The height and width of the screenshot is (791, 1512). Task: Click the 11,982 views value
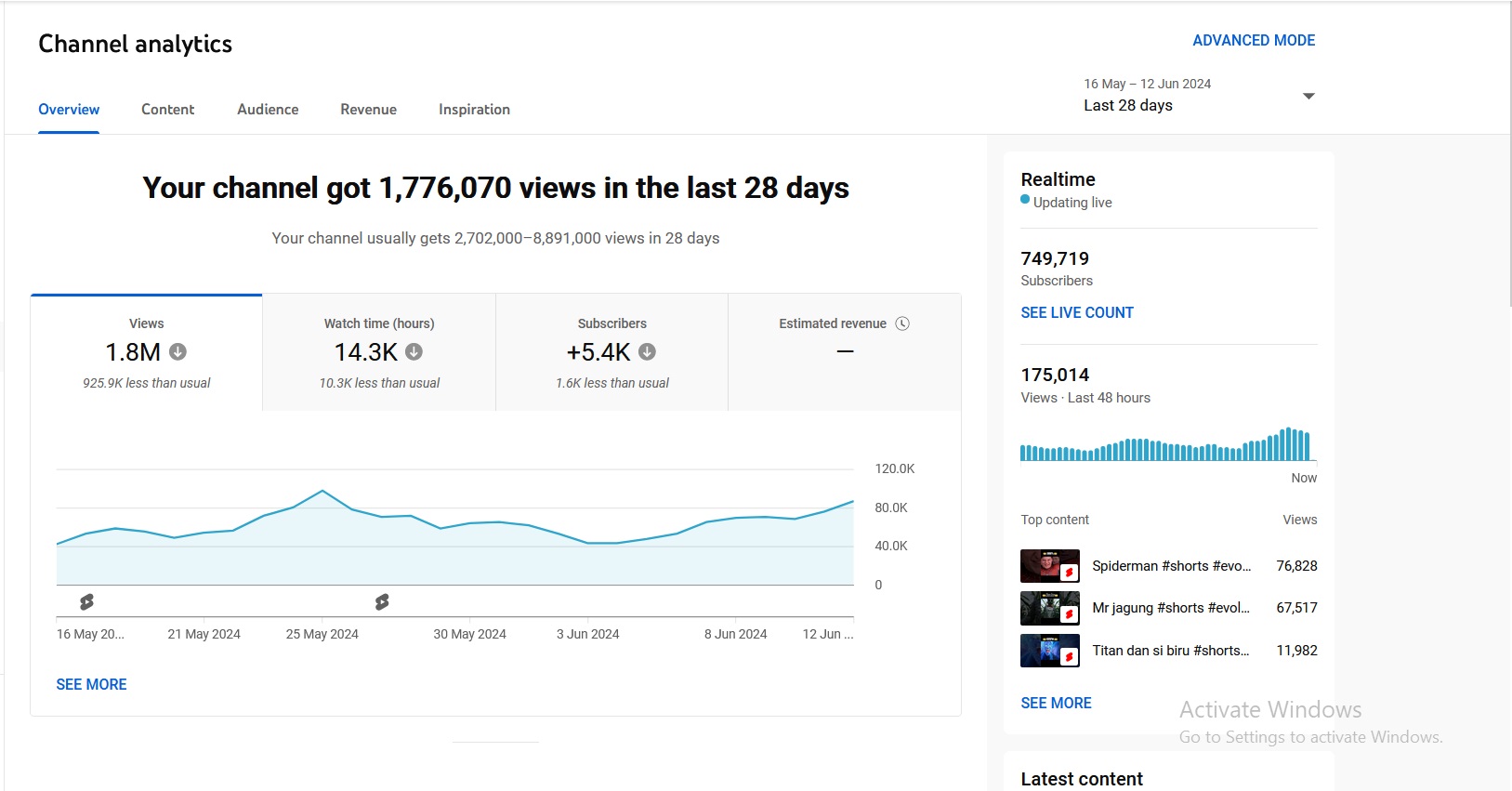(x=1296, y=651)
